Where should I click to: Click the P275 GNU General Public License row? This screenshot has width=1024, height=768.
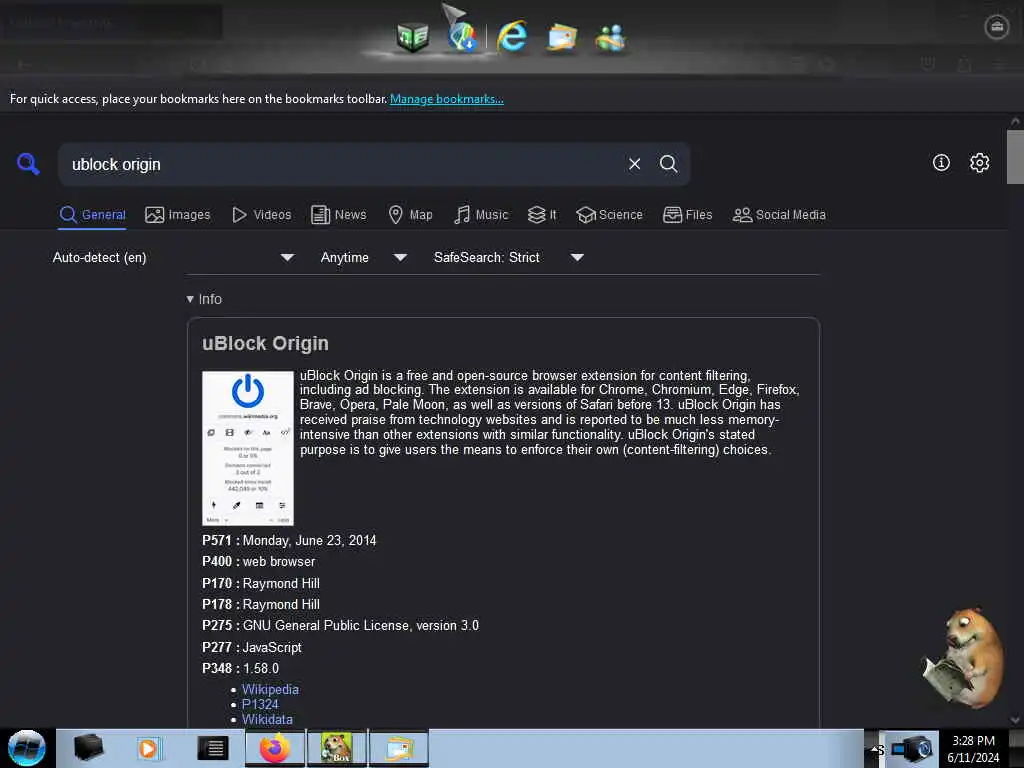tap(340, 626)
